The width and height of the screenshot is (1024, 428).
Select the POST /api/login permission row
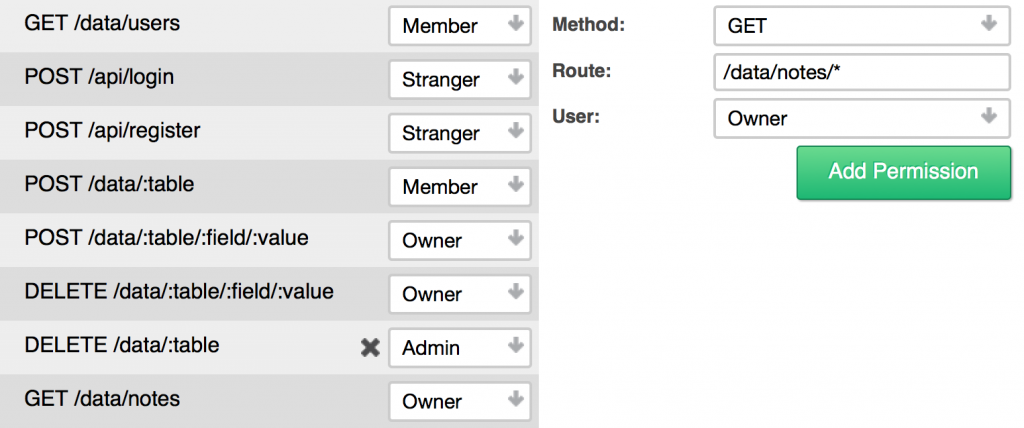pos(269,79)
